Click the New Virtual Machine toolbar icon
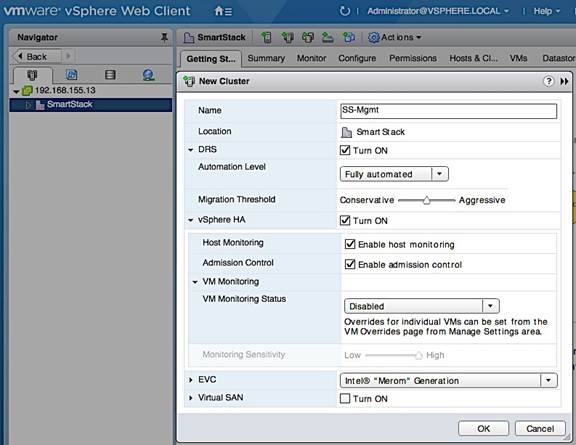576x445 pixels. tap(308, 37)
